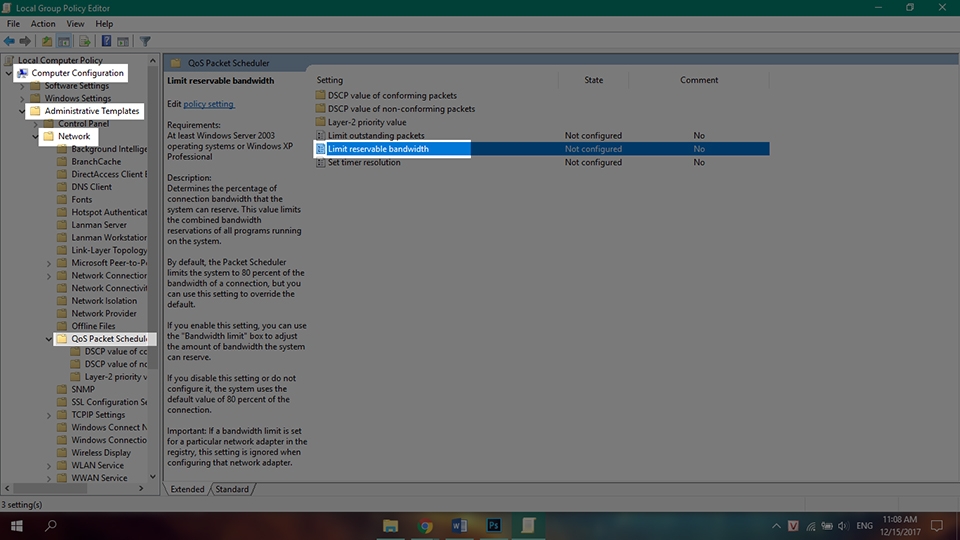960x540 pixels.
Task: Switch to the Standard tab
Action: [x=232, y=489]
